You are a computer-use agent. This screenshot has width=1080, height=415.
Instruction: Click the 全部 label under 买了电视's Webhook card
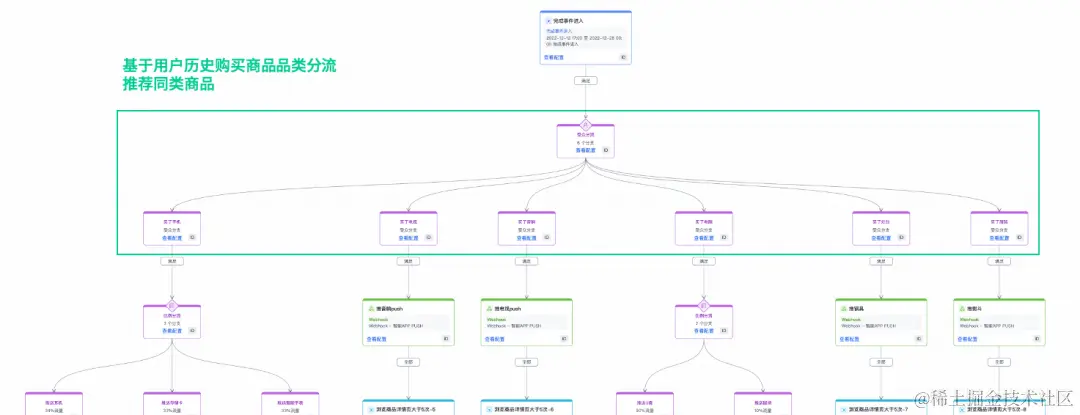pos(408,361)
